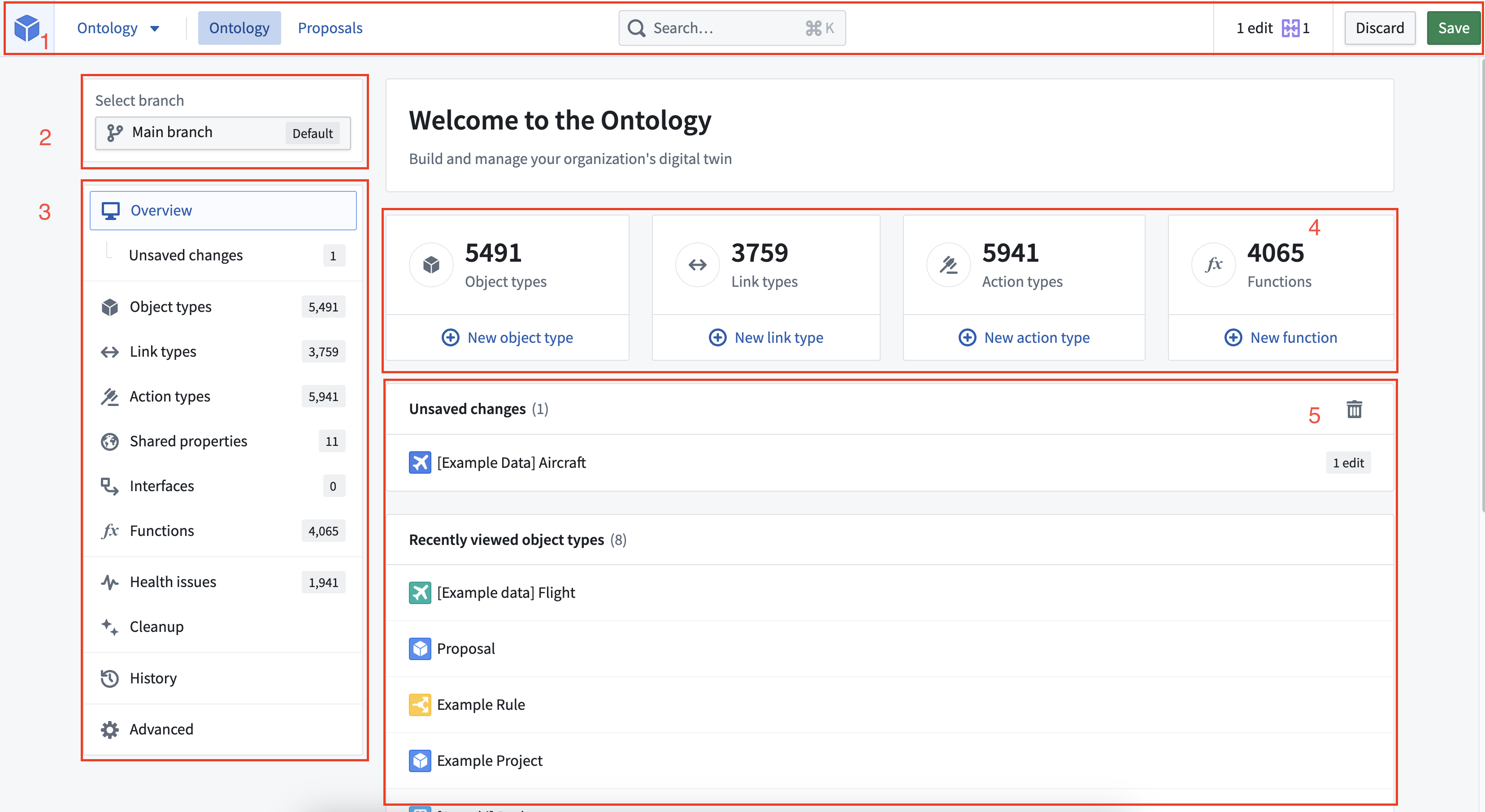Open the Main branch selector
Viewport: 1485px width, 812px height.
point(222,133)
